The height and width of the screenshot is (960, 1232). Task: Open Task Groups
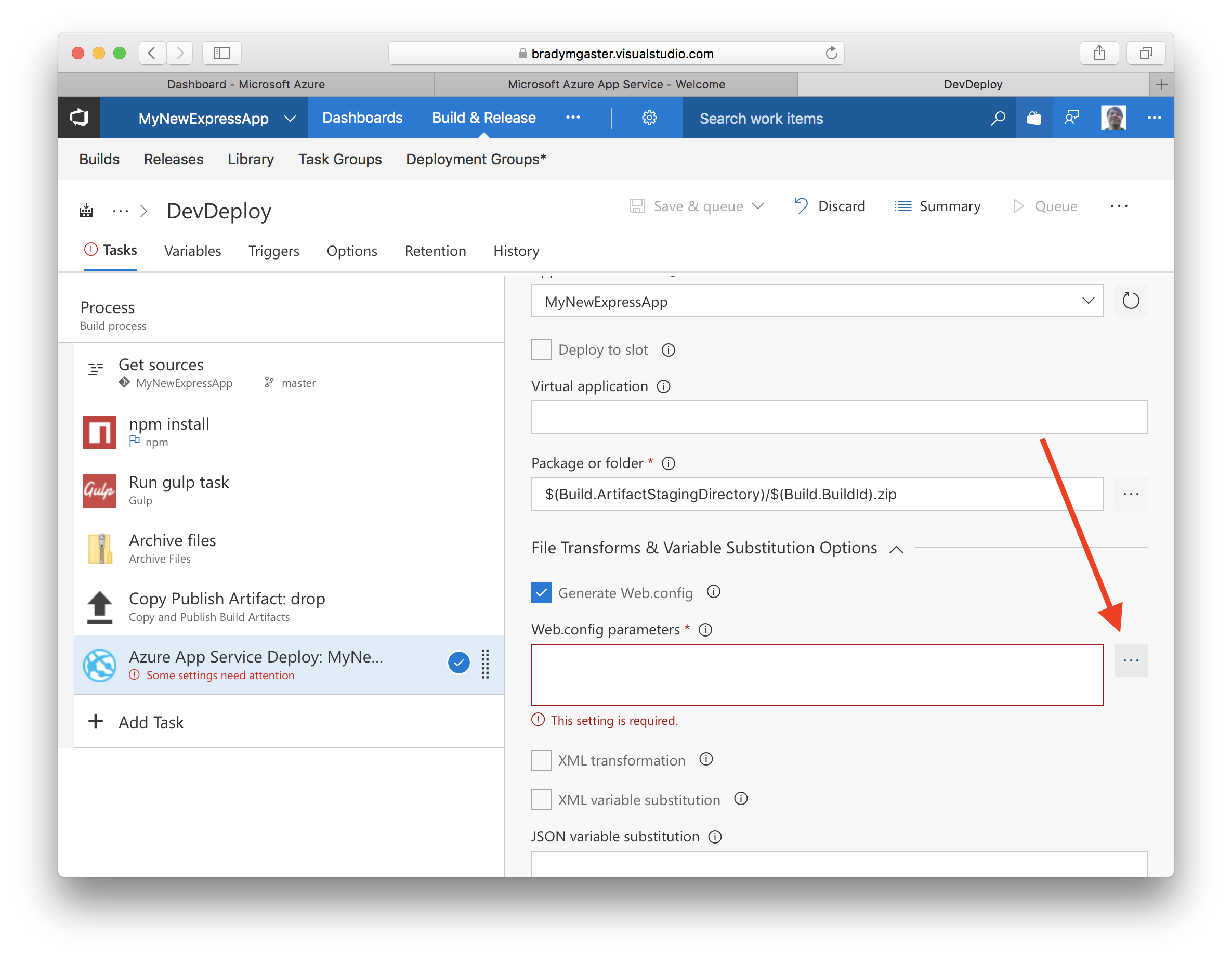point(339,159)
